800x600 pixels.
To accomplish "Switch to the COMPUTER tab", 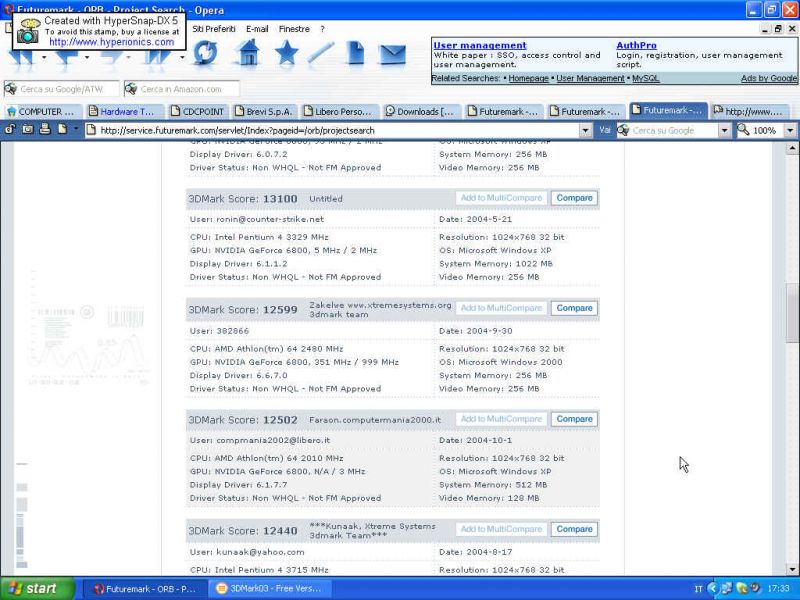I will (43, 111).
